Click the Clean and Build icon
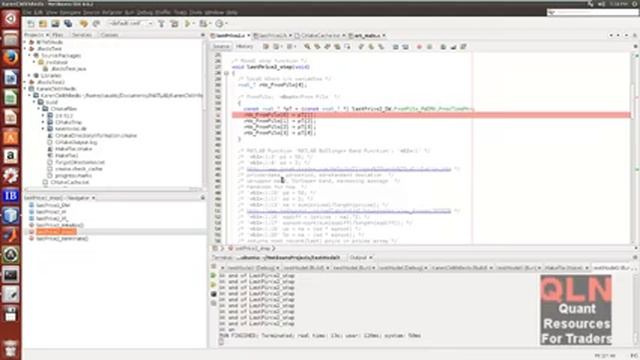 point(174,24)
